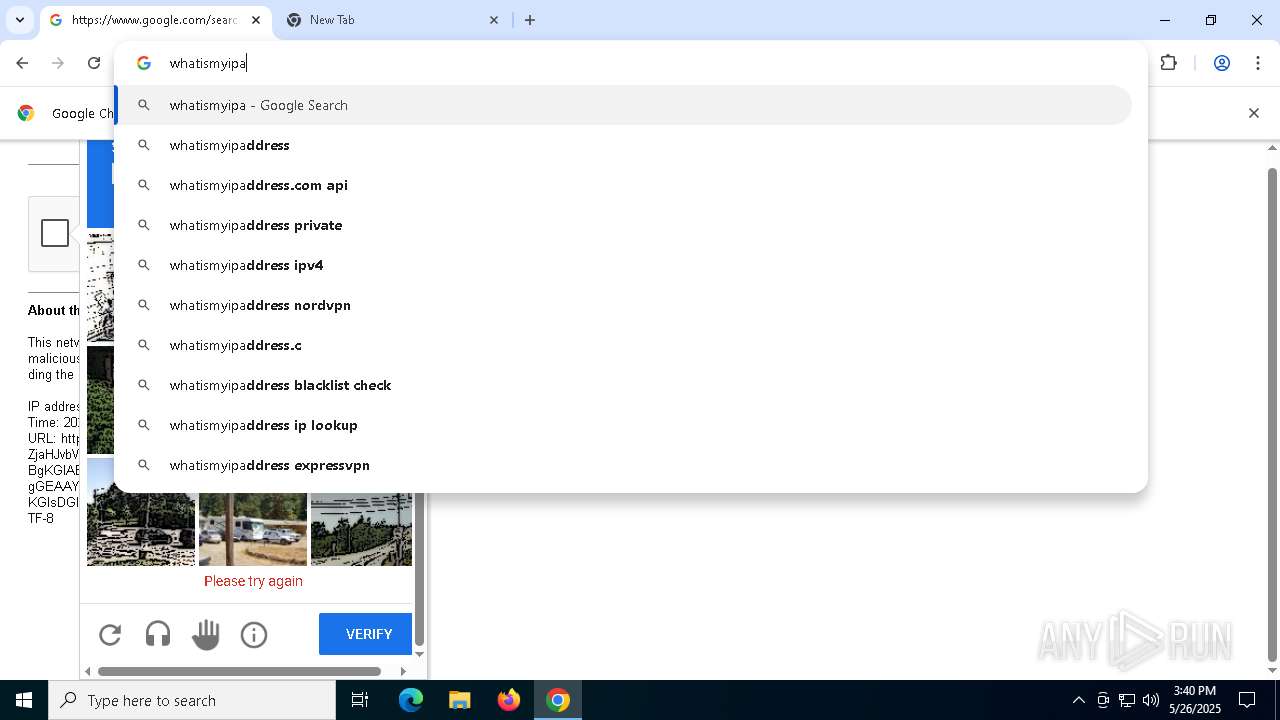Image resolution: width=1280 pixels, height=720 pixels.
Task: Click the Chrome taskbar icon
Action: coord(558,700)
